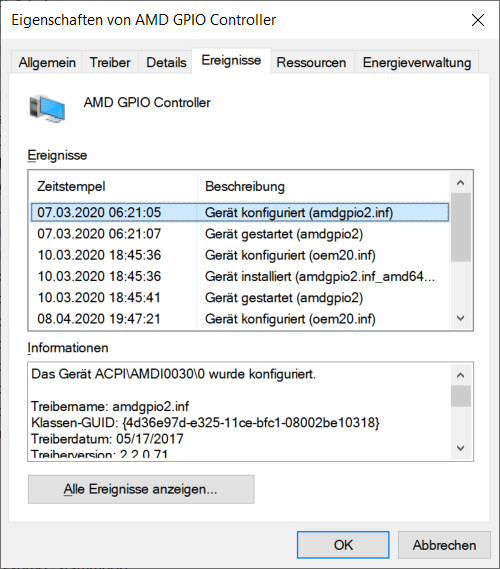This screenshot has height=569, width=500.
Task: Open the Treiber tab
Action: [x=110, y=62]
